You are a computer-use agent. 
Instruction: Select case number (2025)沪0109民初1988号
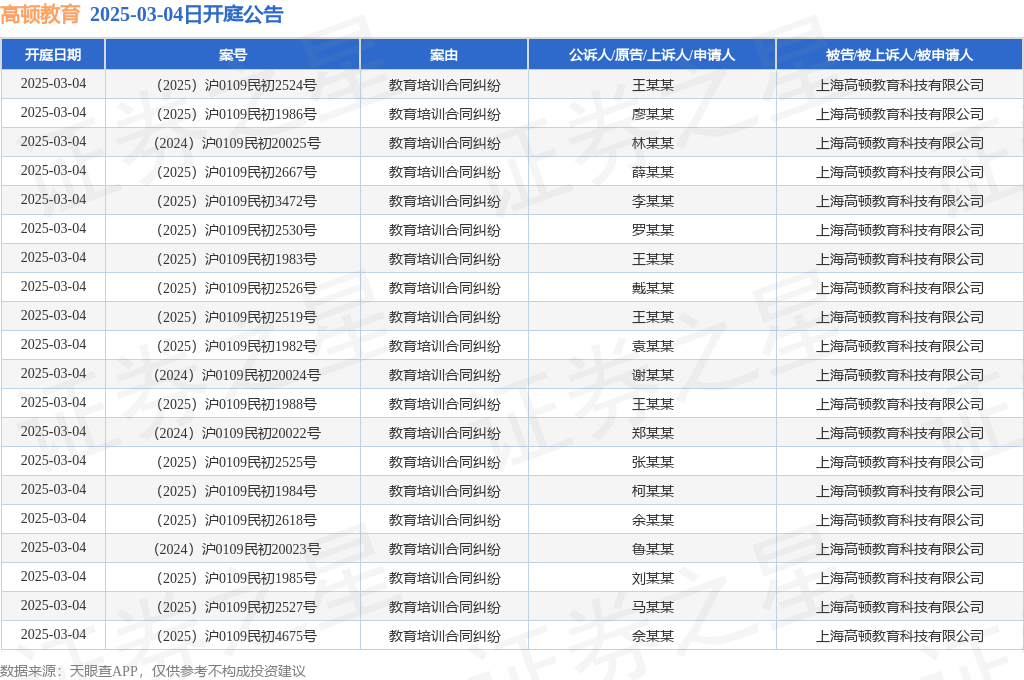[236, 404]
